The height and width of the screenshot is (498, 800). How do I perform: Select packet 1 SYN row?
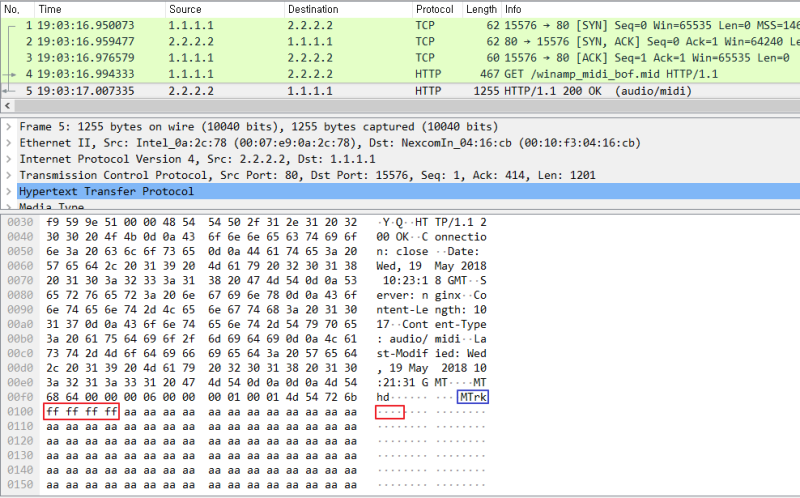400,26
